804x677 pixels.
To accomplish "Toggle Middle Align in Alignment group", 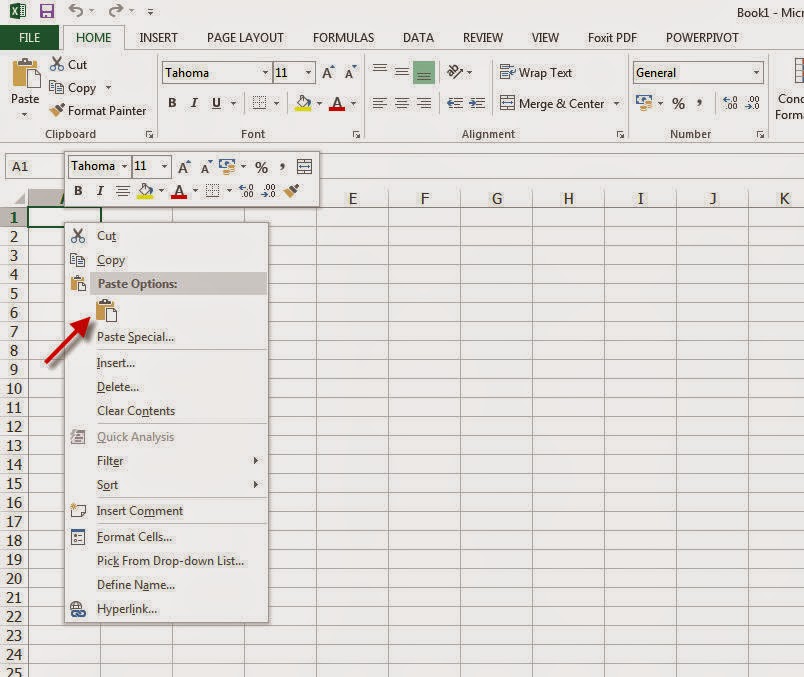I will [x=401, y=72].
